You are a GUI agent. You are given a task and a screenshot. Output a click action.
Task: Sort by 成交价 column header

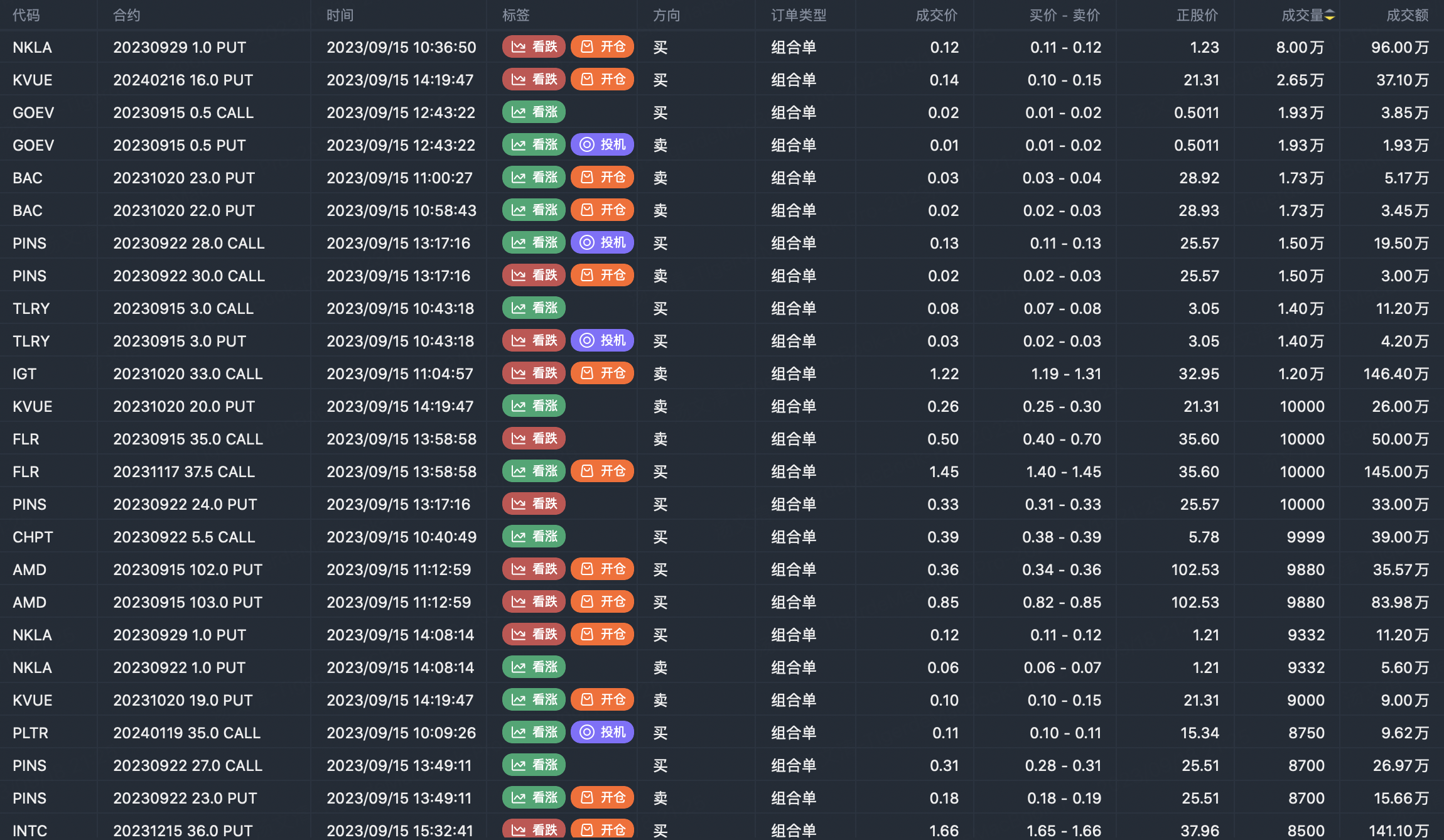936,15
